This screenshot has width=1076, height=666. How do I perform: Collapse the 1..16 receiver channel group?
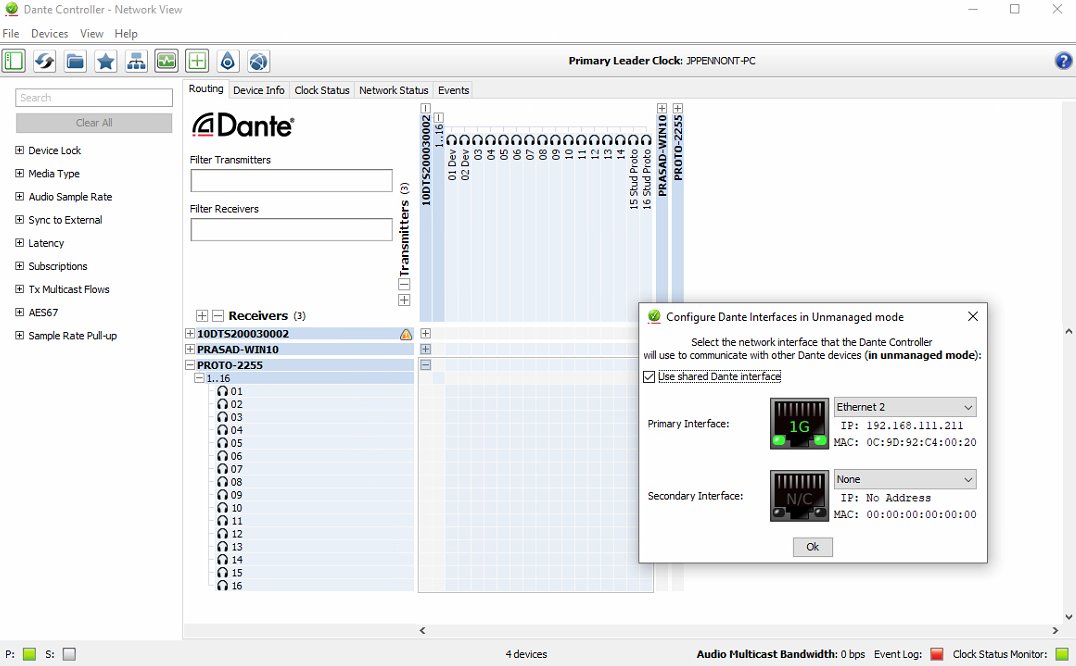[200, 379]
